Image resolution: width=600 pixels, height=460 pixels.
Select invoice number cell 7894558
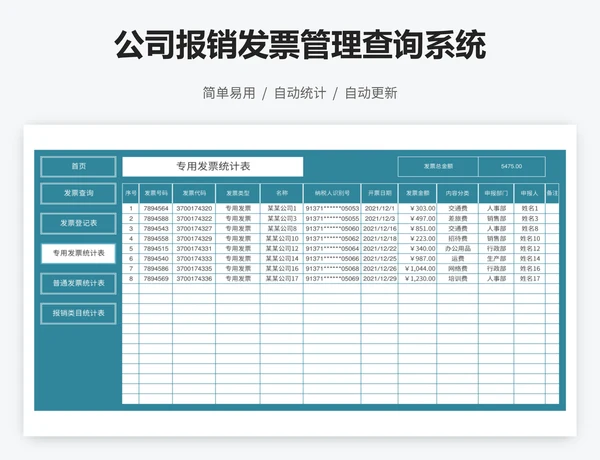pyautogui.click(x=156, y=238)
